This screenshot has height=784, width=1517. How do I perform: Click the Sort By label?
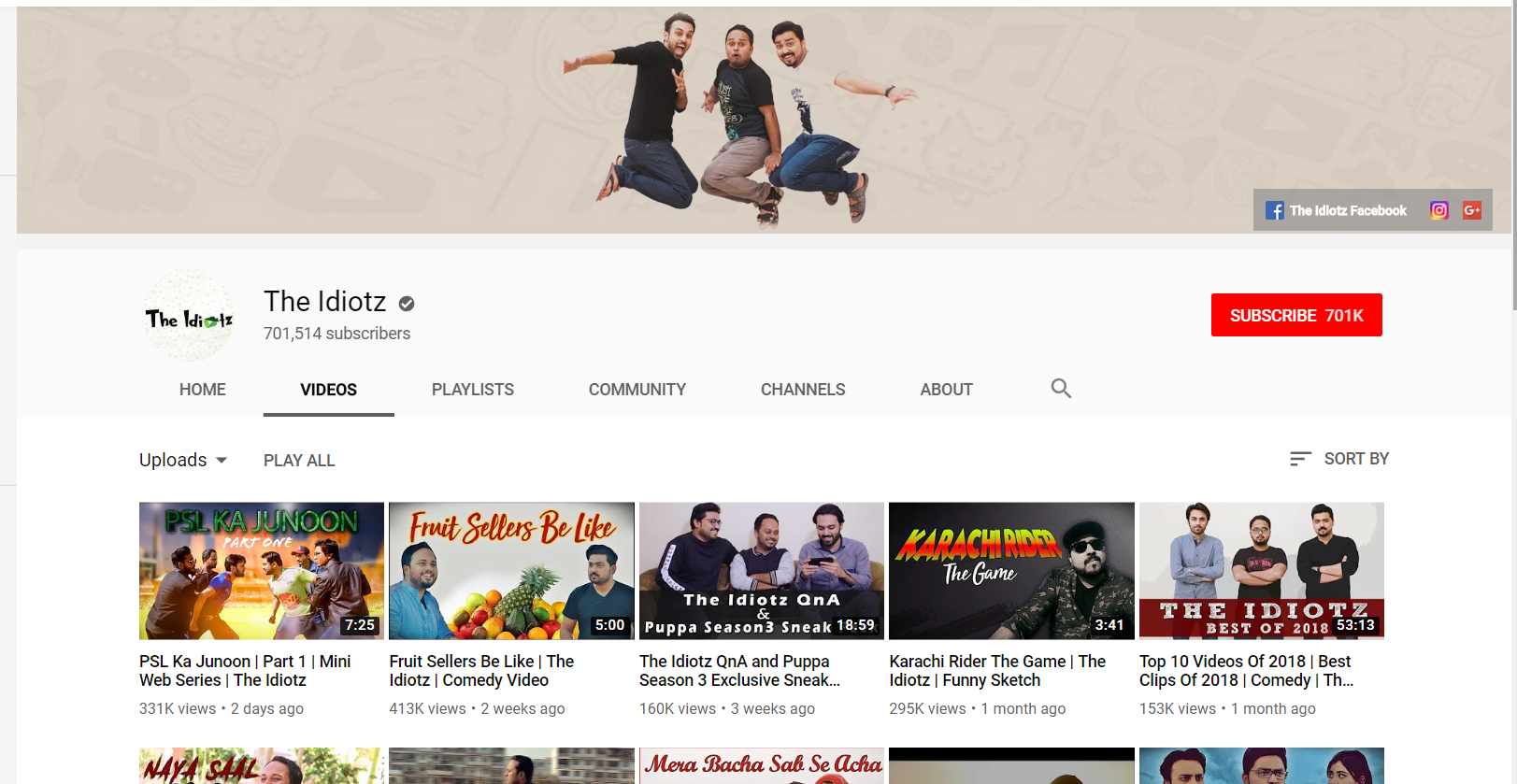coord(1356,459)
